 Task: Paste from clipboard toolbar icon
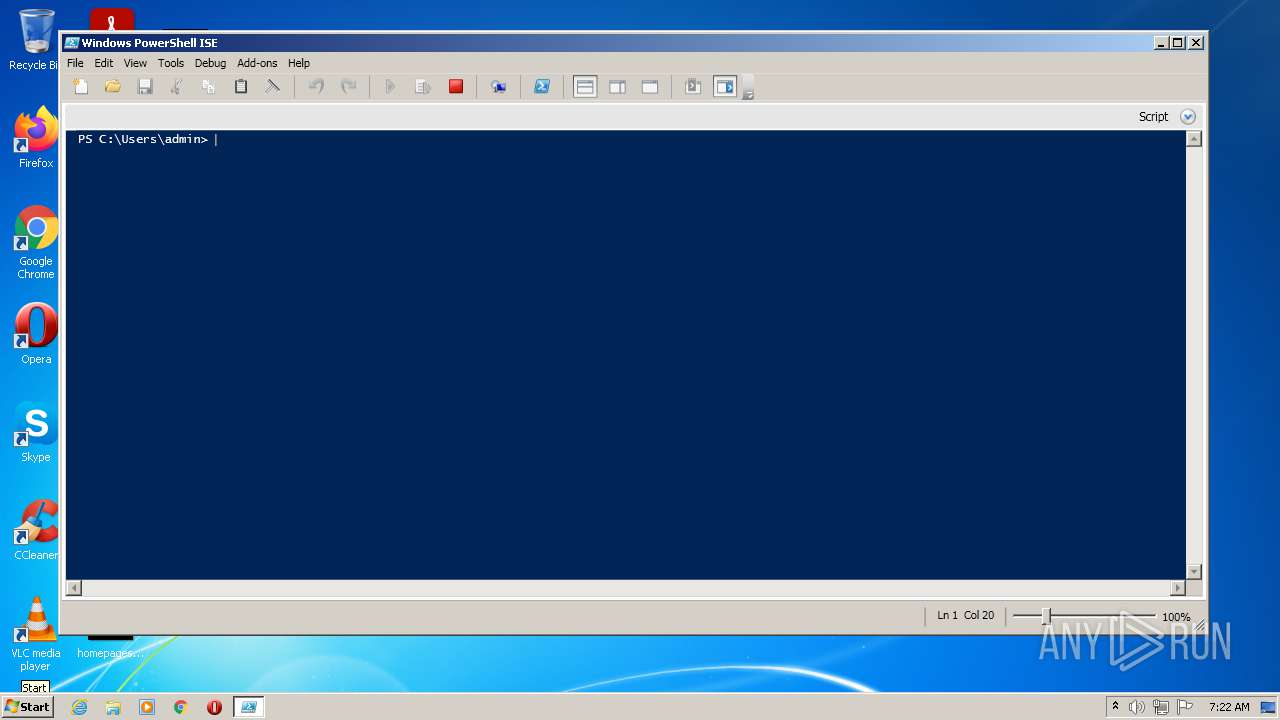241,87
